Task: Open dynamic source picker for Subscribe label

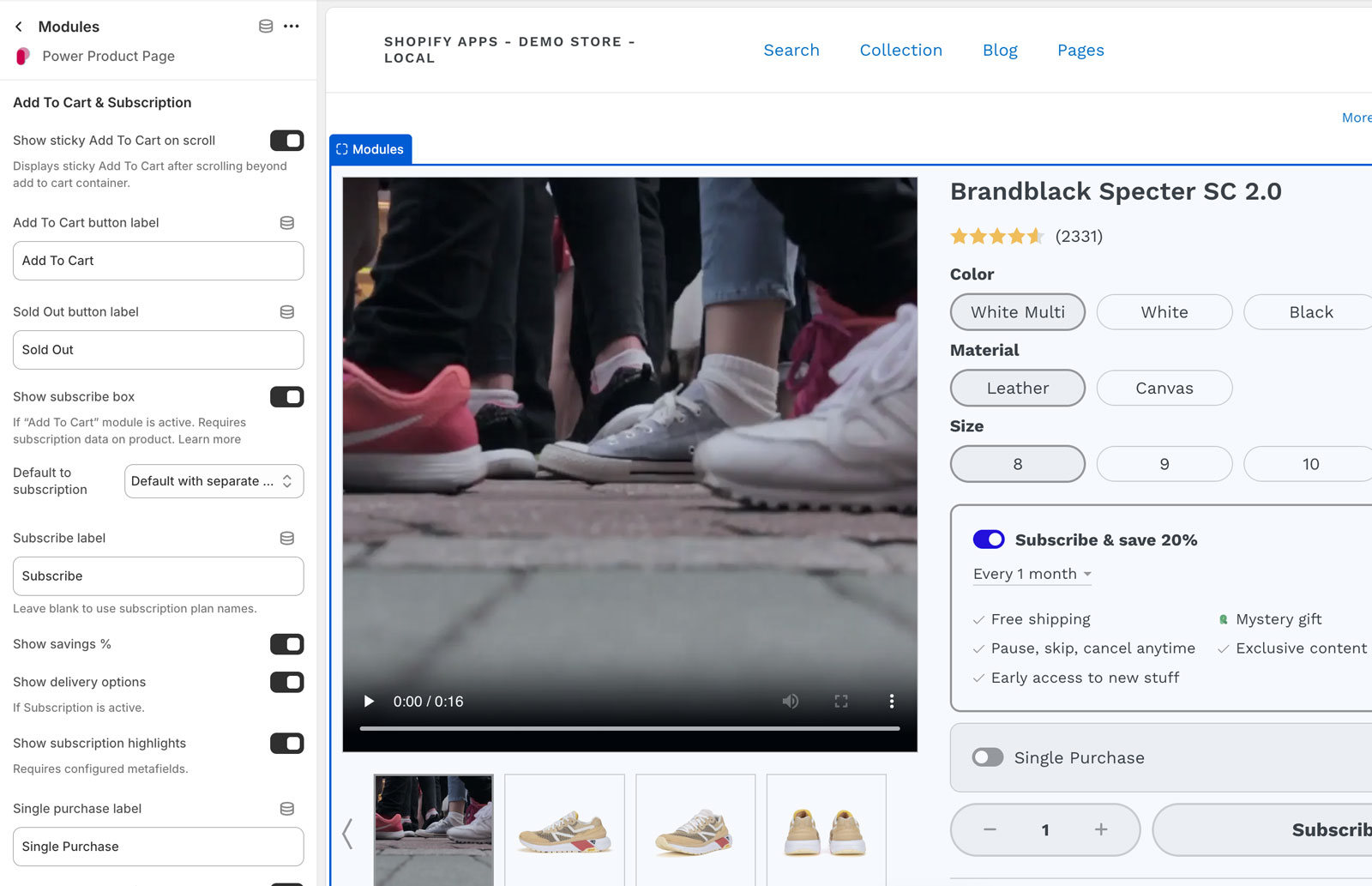Action: pyautogui.click(x=287, y=538)
